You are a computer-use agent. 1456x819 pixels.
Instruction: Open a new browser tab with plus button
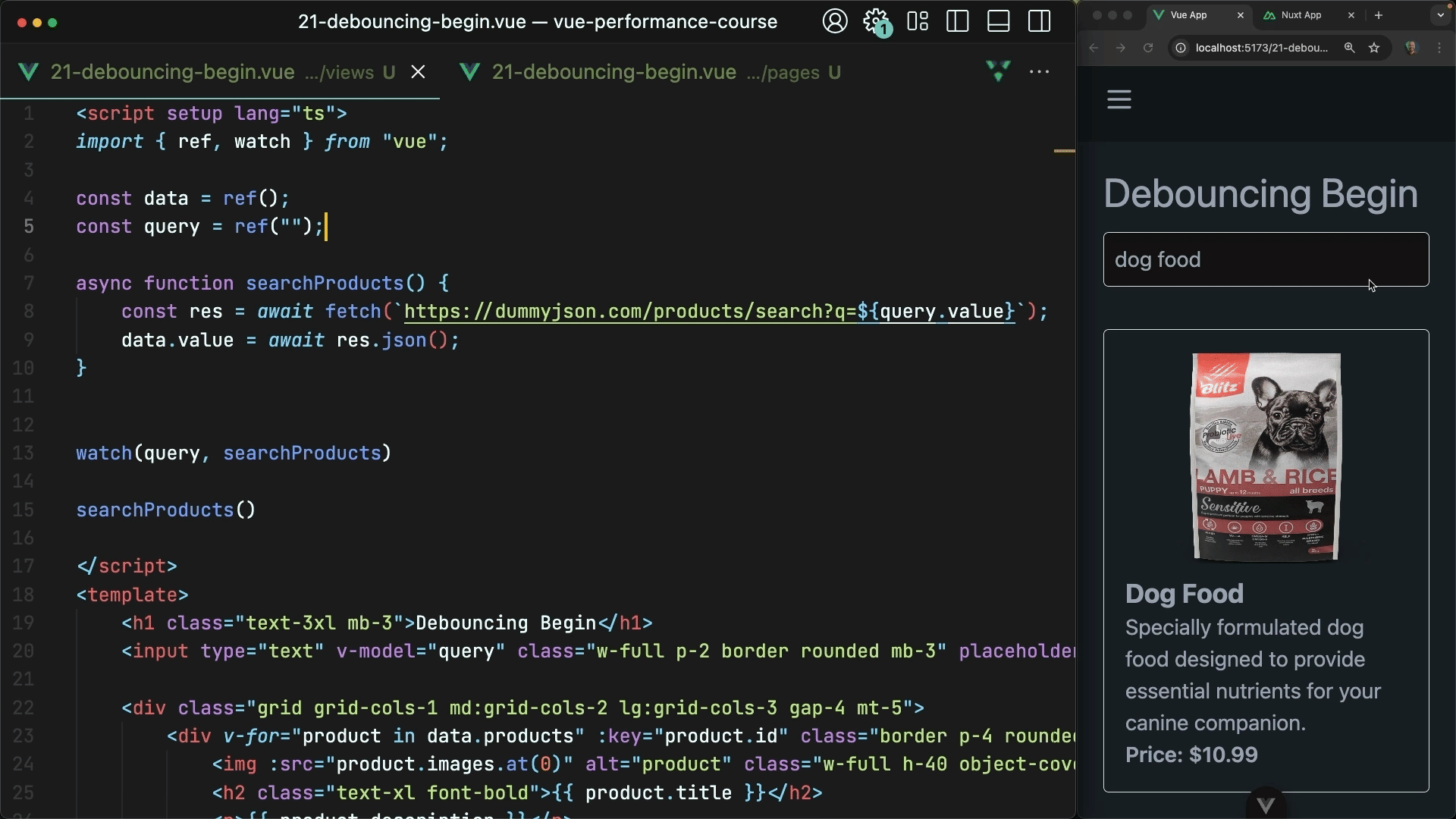[1379, 15]
